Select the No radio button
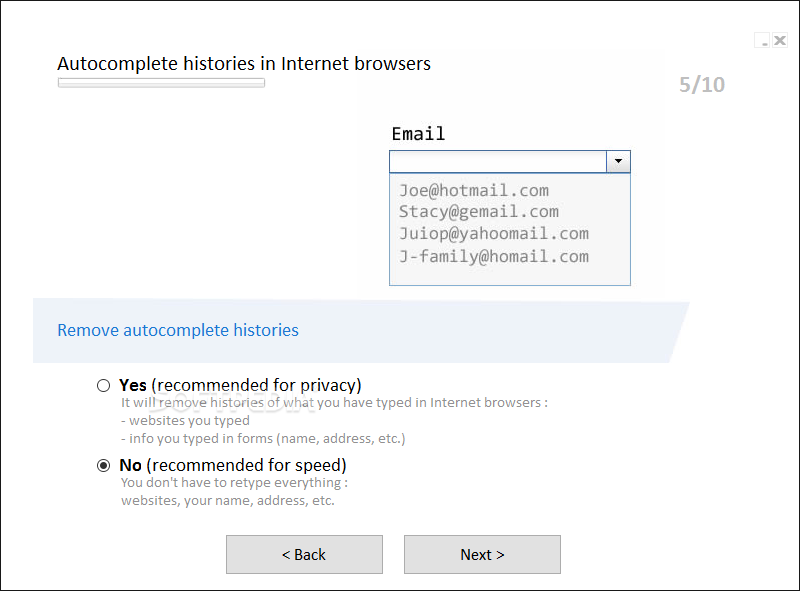This screenshot has height=591, width=800. point(104,465)
